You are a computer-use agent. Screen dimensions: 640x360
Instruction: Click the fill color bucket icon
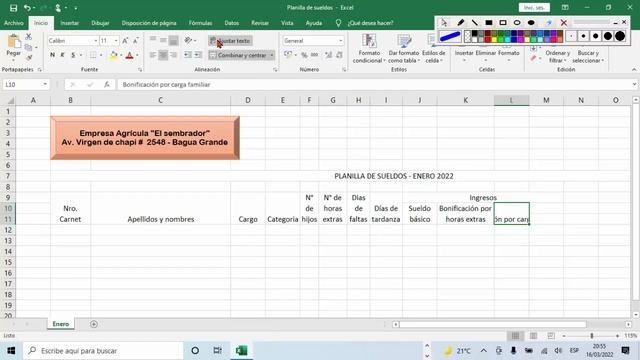pyautogui.click(x=114, y=55)
